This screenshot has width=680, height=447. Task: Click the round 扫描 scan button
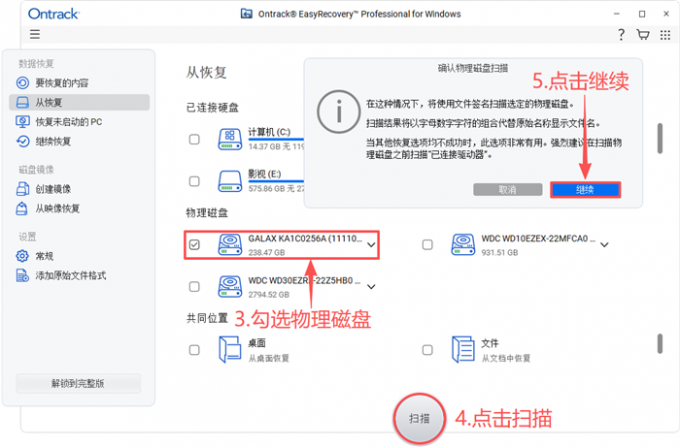pos(419,418)
